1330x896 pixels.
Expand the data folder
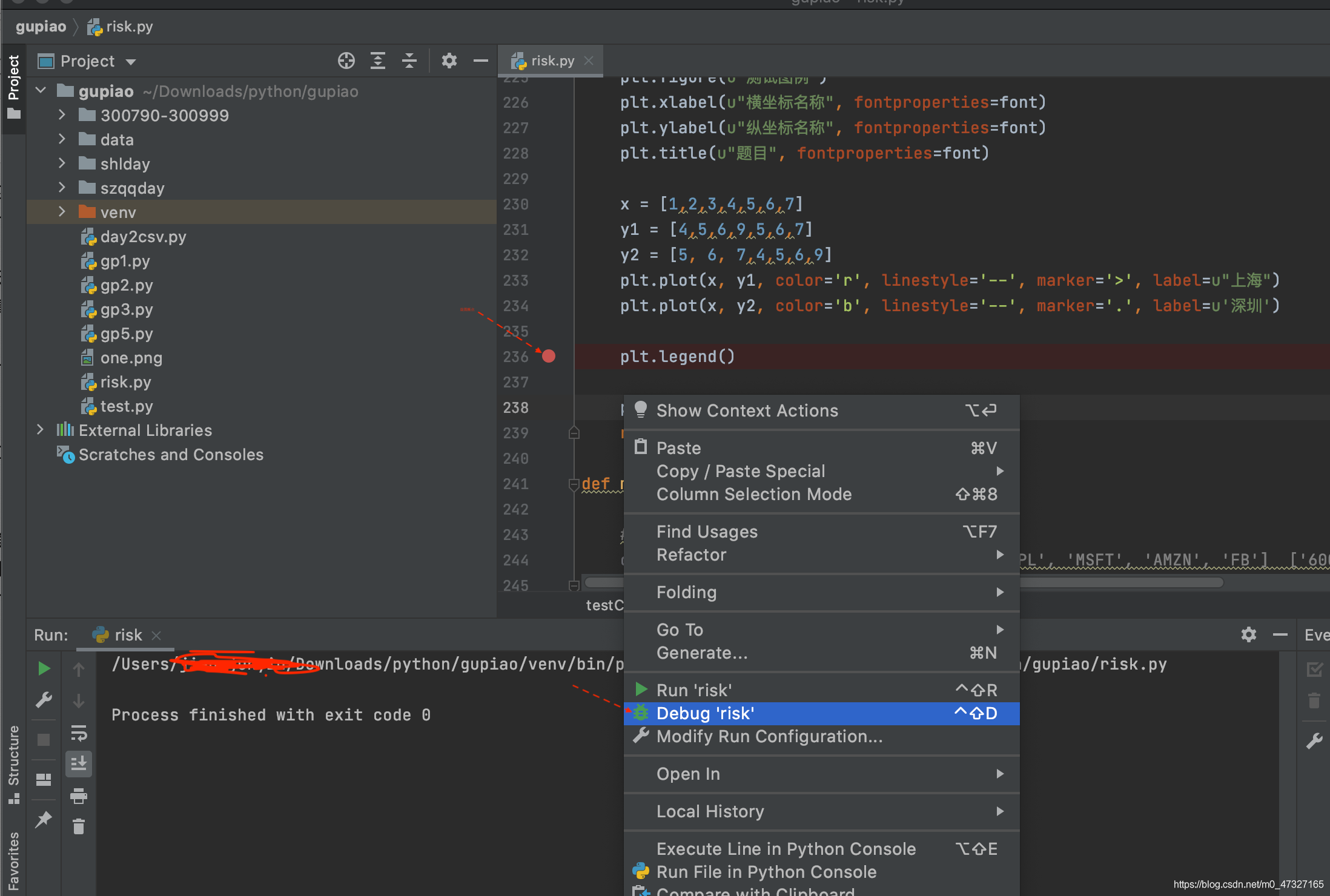pos(62,139)
